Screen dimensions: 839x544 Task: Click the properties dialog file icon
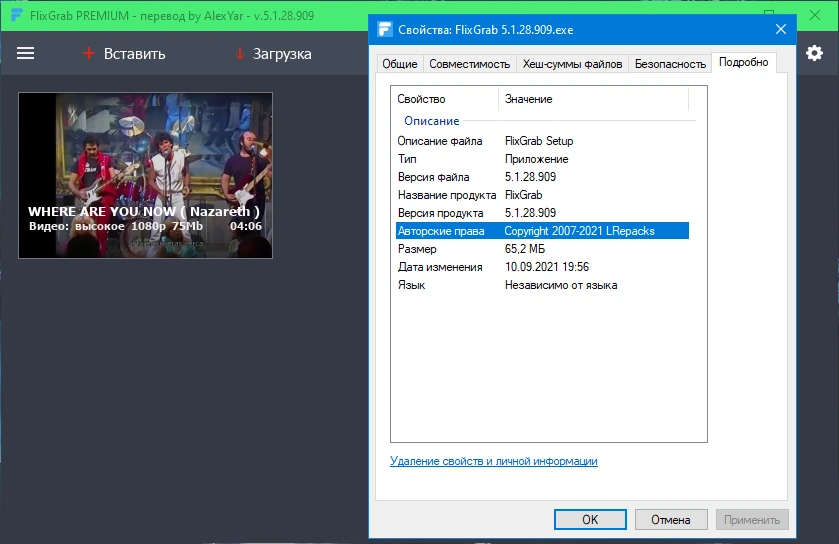tap(385, 29)
